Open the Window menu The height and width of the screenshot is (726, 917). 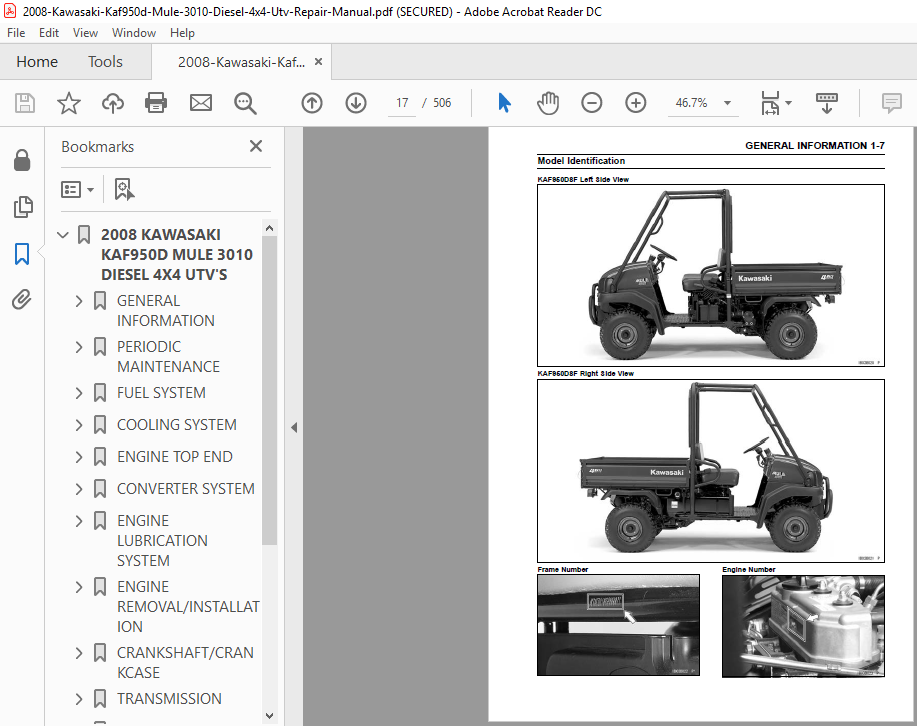click(x=133, y=33)
